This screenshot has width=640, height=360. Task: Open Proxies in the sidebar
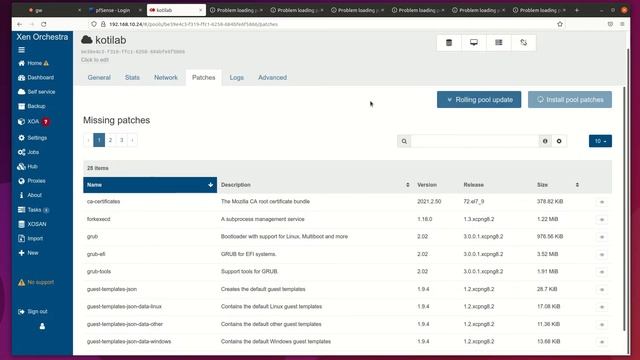pos(31,181)
